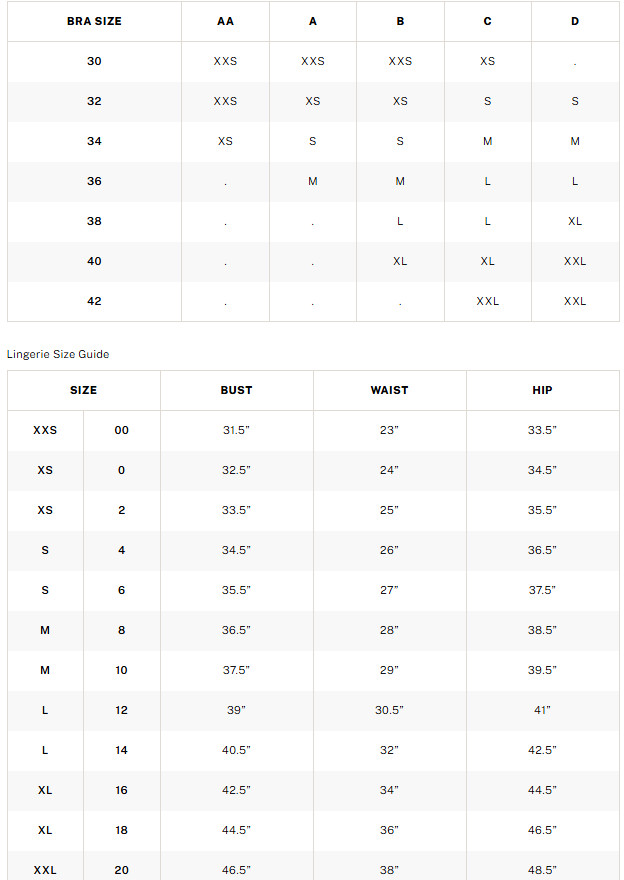
Task: Select the BUST column header
Action: point(236,390)
